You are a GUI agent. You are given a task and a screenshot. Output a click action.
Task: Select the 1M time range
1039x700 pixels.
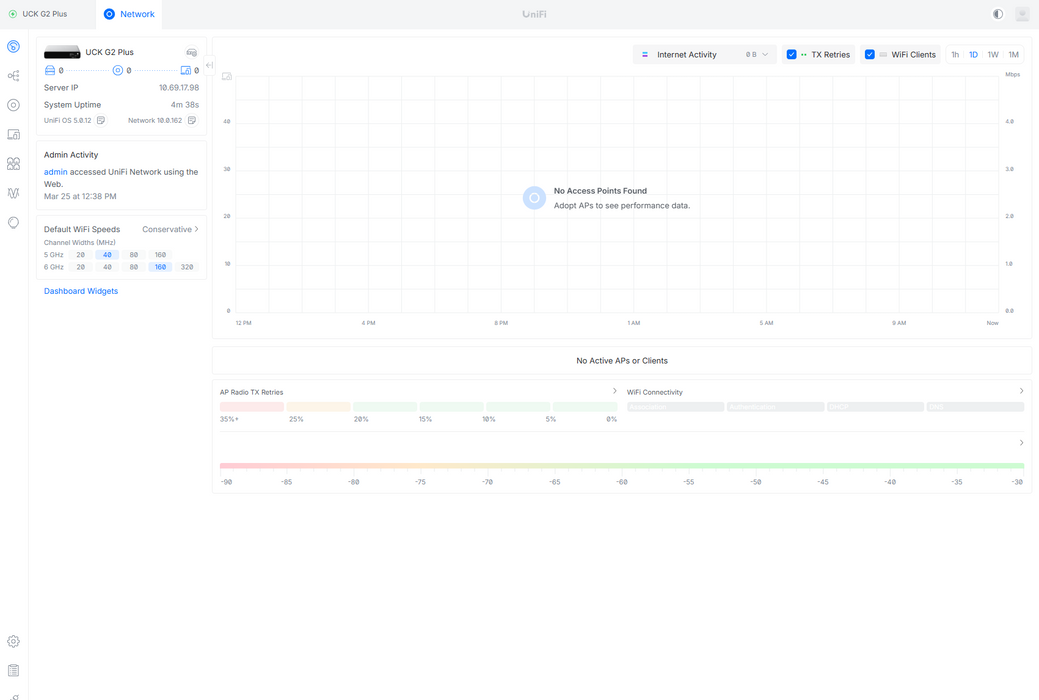click(x=1013, y=54)
